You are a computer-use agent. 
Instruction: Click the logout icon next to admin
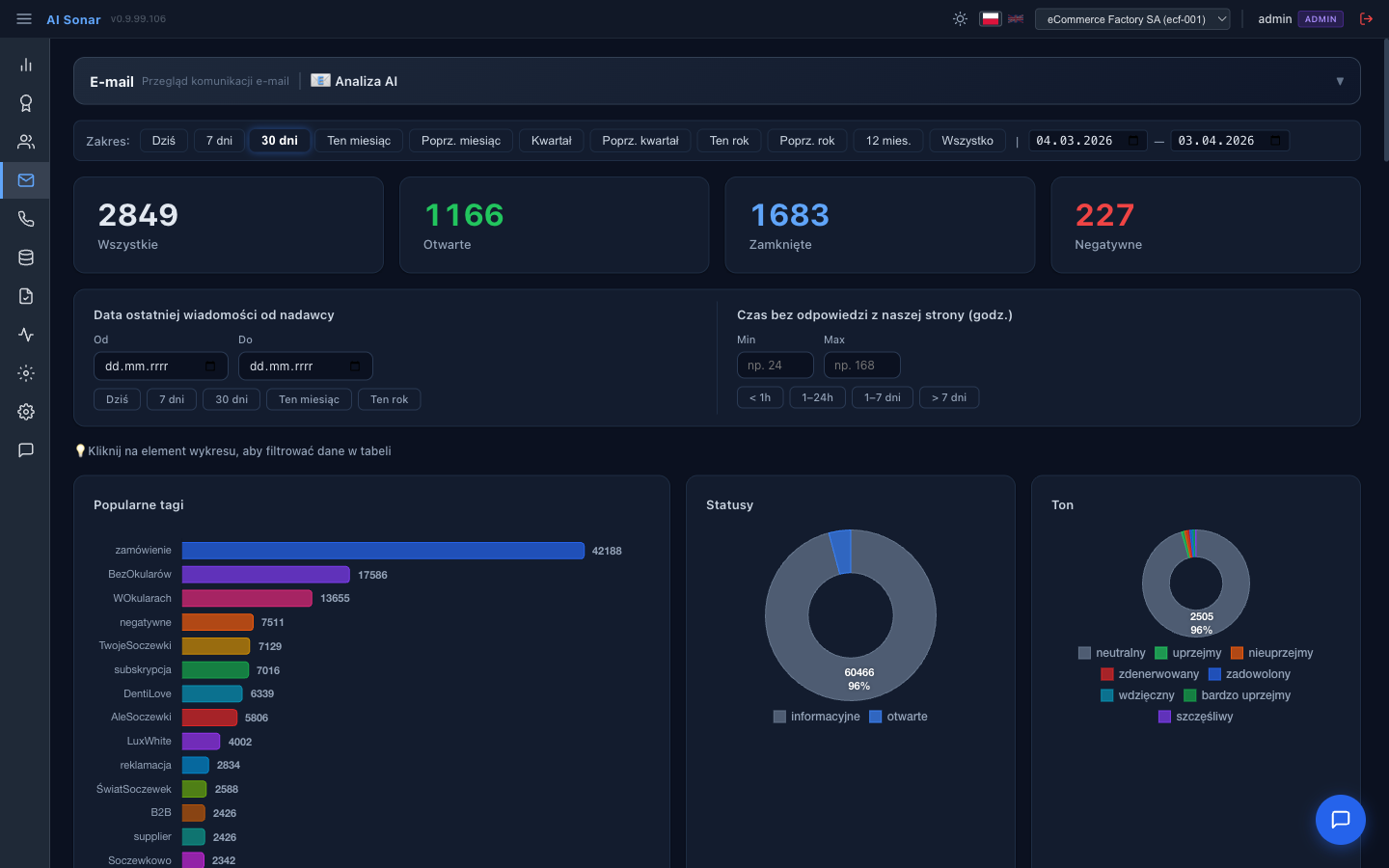[1366, 19]
